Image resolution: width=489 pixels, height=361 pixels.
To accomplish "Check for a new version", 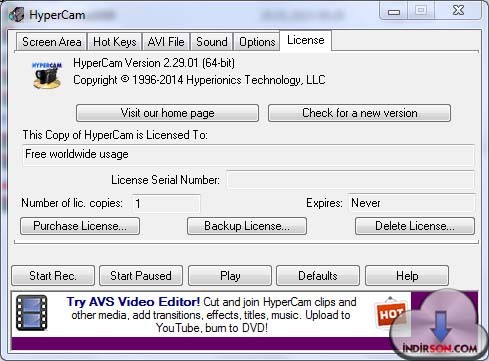I will tap(359, 113).
